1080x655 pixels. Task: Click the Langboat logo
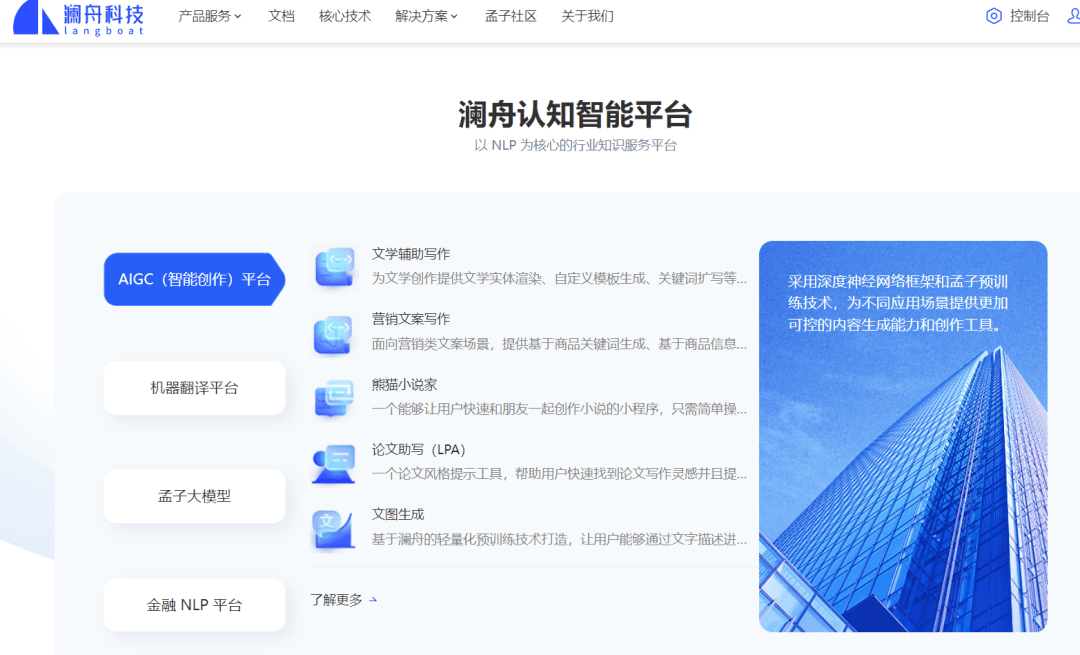(x=79, y=18)
